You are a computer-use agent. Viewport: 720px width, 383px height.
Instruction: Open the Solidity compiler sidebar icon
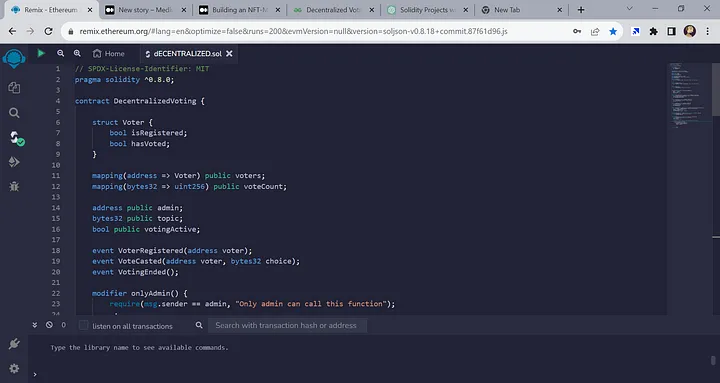(x=16, y=138)
